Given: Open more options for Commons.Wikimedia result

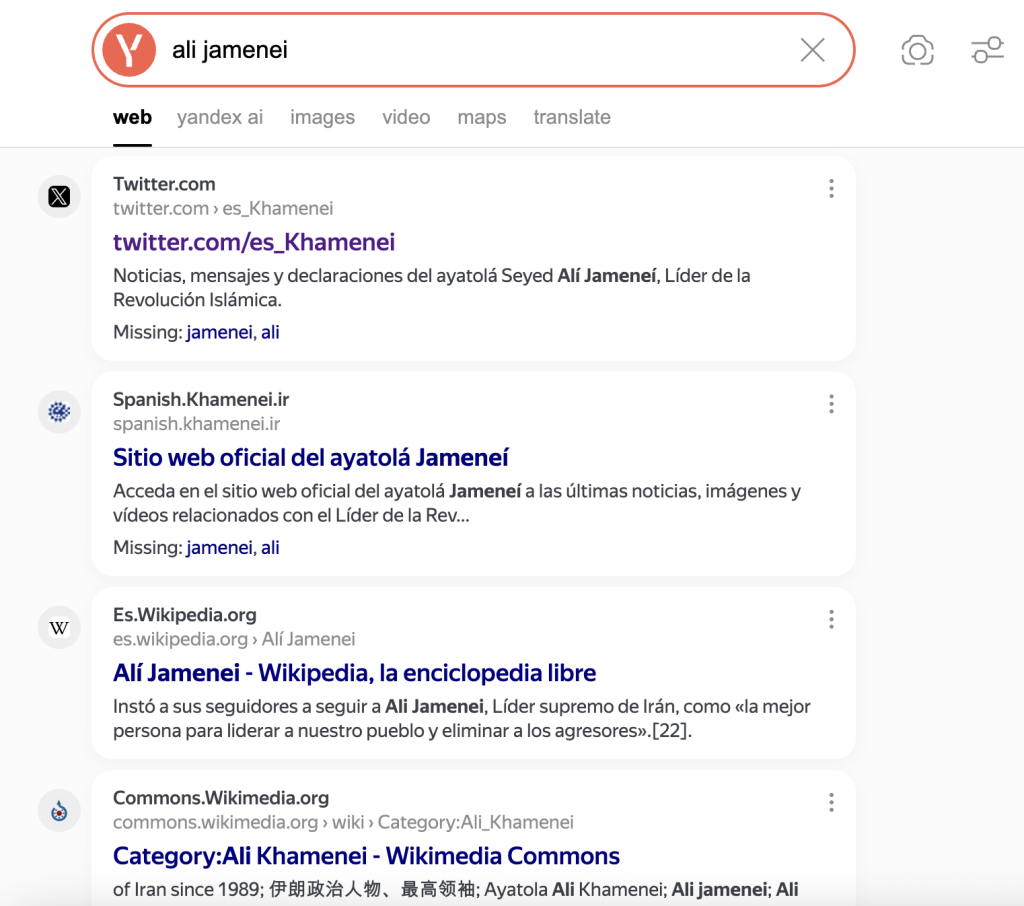Looking at the screenshot, I should (831, 802).
